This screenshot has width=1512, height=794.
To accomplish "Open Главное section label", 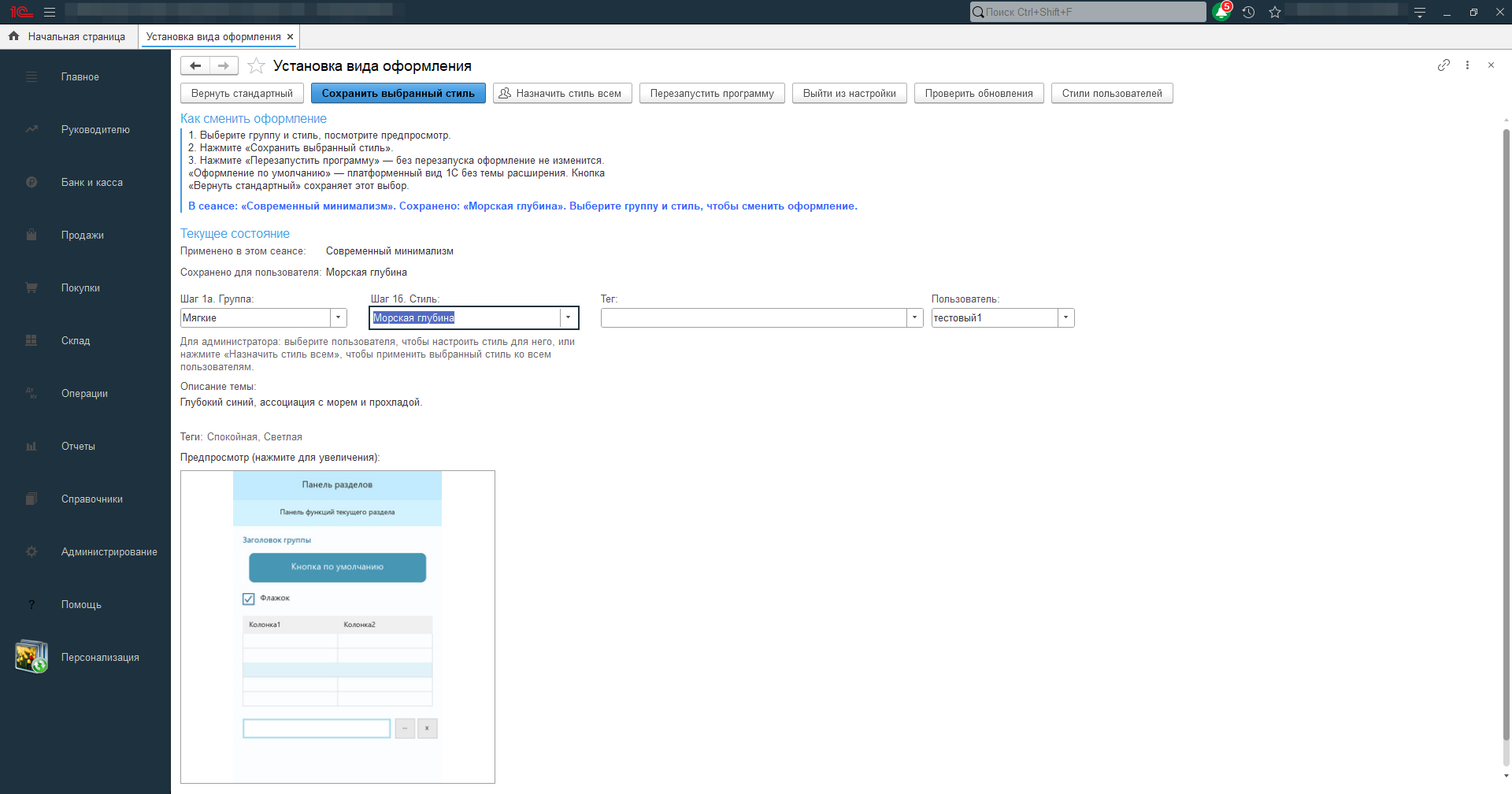I will pos(80,77).
